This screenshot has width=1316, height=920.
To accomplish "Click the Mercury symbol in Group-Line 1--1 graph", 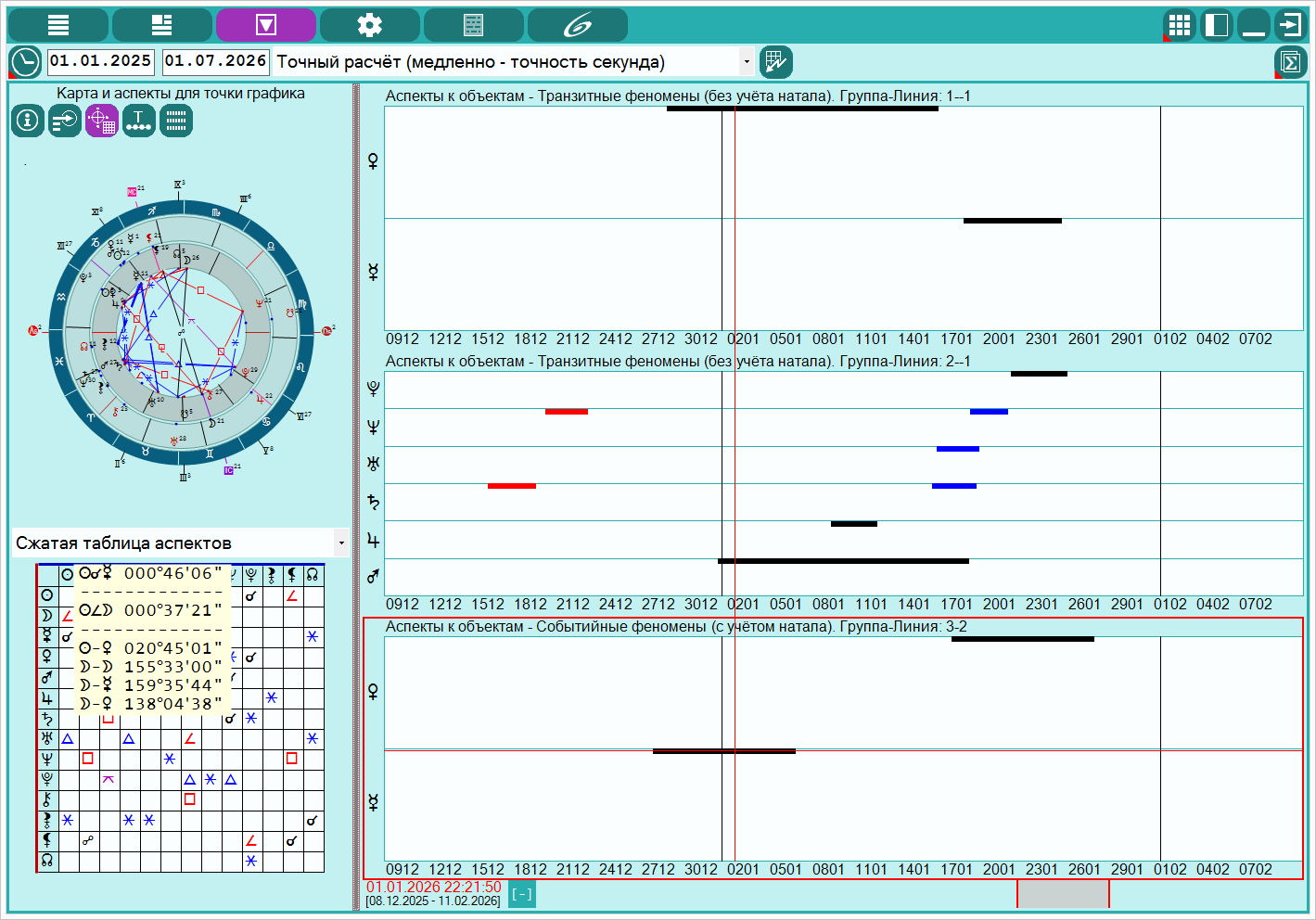I will click(x=373, y=273).
